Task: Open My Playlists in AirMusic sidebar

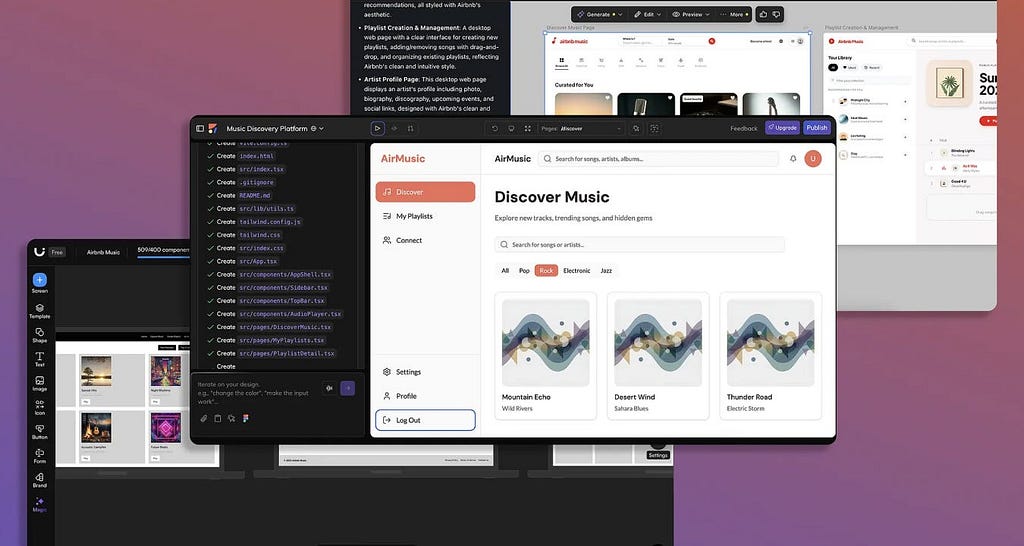Action: tap(414, 216)
